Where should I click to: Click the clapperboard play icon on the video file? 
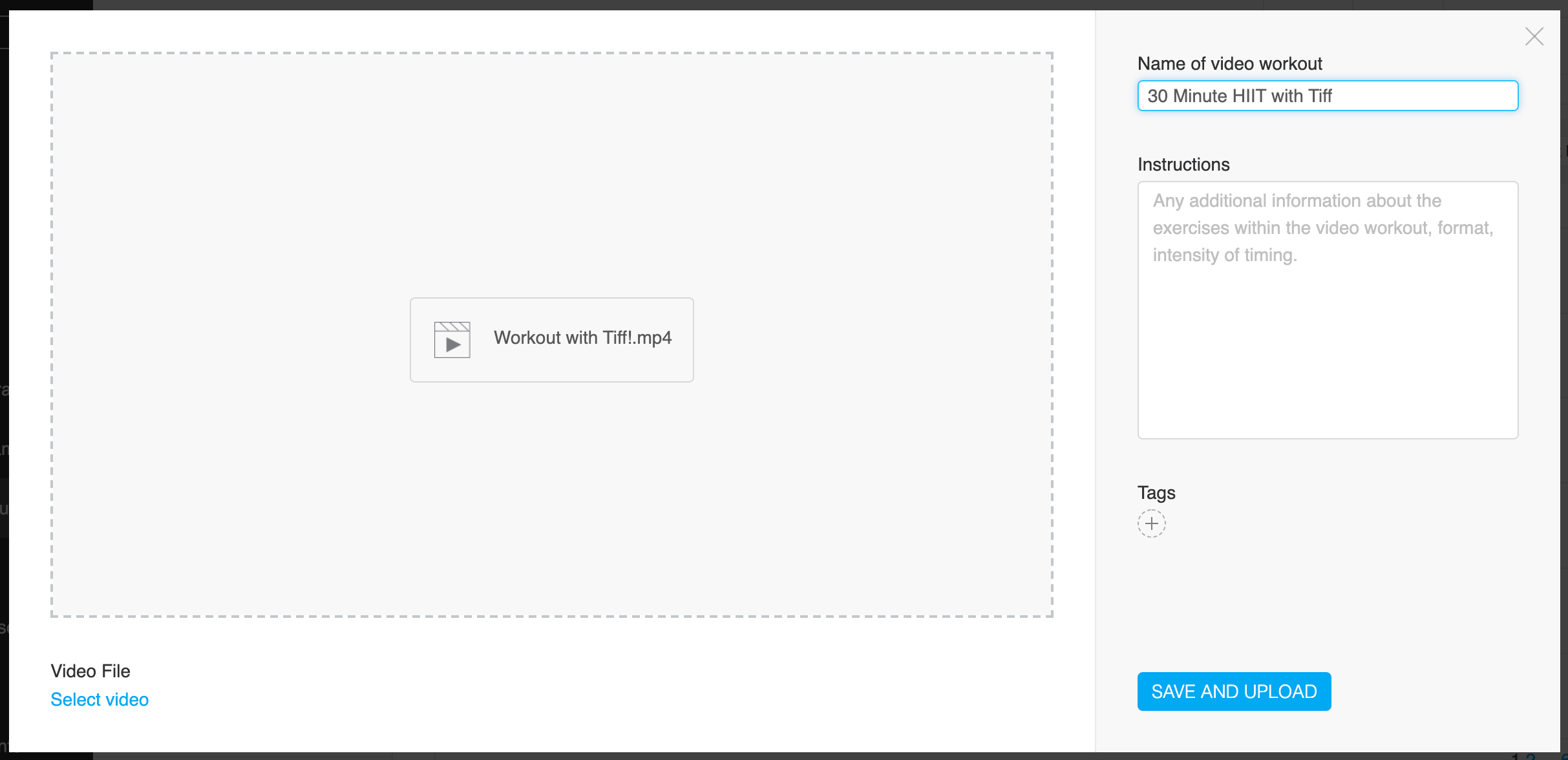point(452,339)
